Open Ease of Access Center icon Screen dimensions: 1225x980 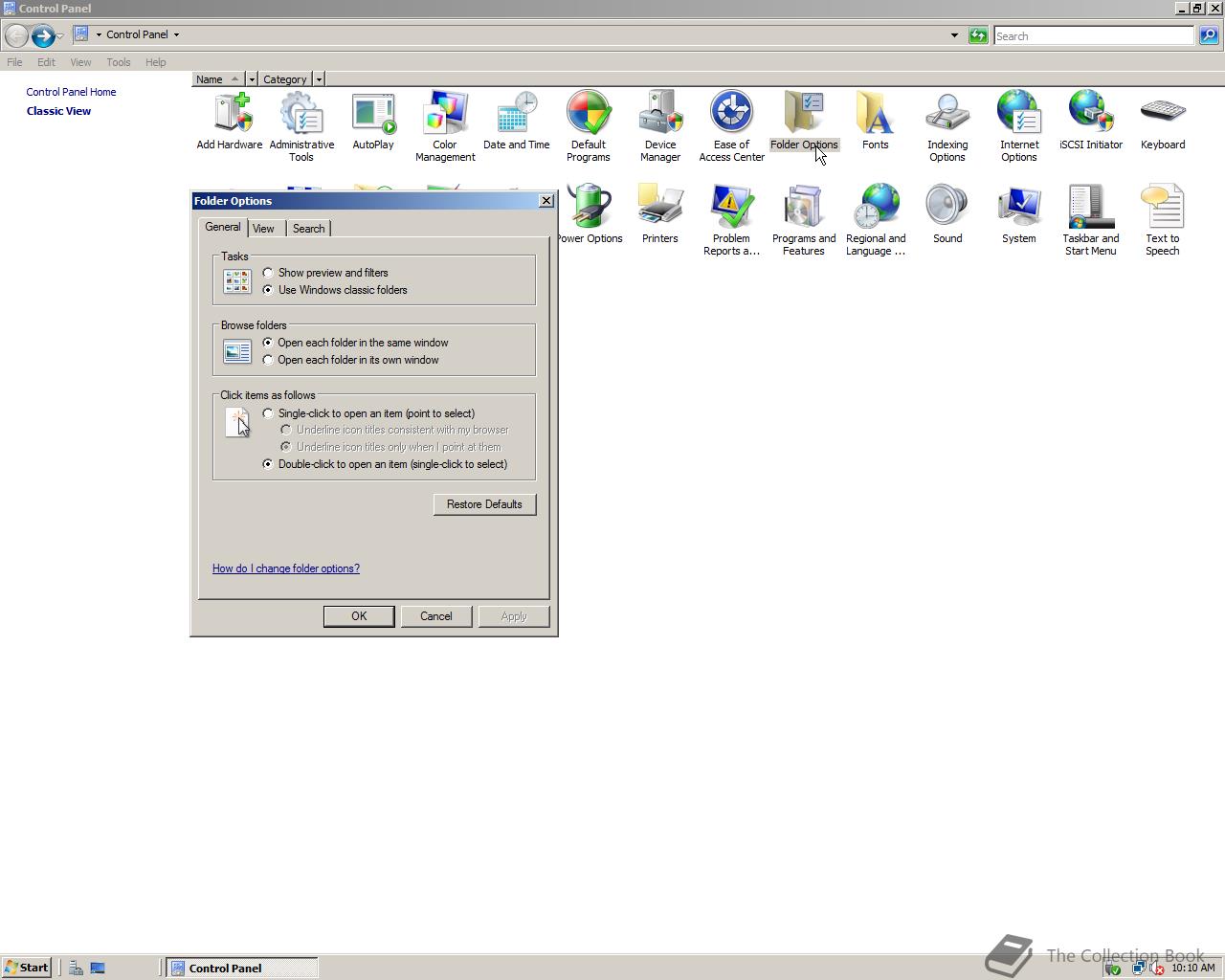pyautogui.click(x=732, y=127)
